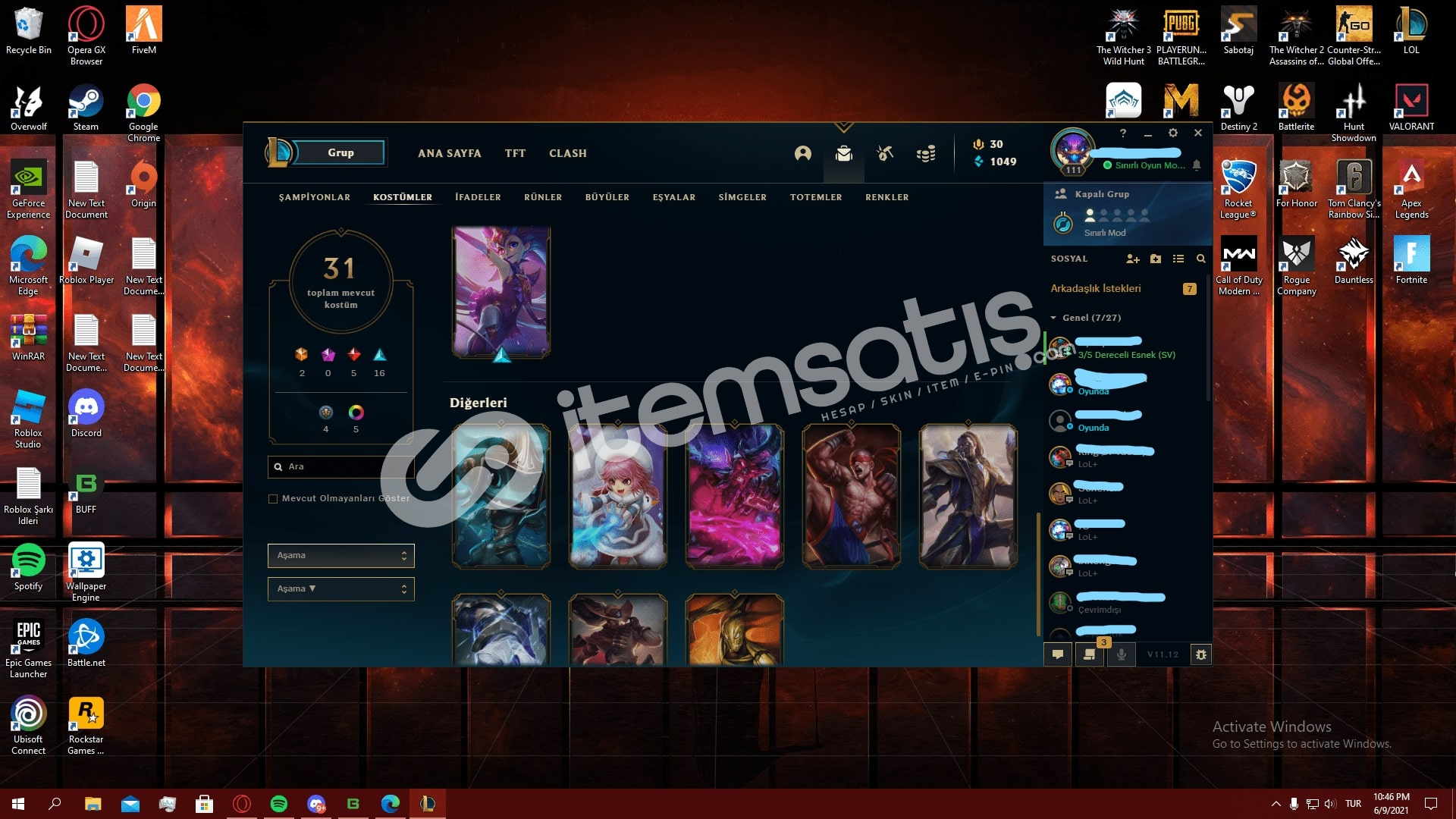Open the client help question mark
The image size is (1456, 819).
(x=1123, y=133)
